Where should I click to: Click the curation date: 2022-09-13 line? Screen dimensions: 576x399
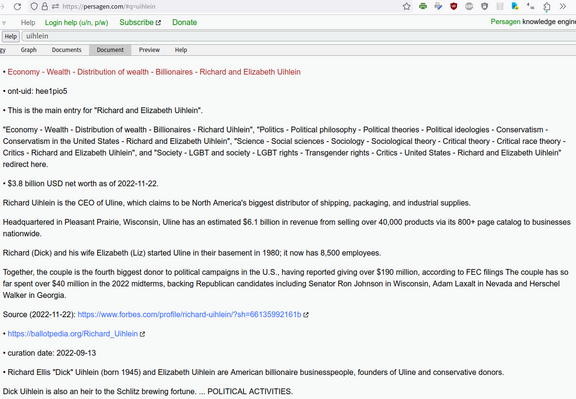(x=51, y=353)
